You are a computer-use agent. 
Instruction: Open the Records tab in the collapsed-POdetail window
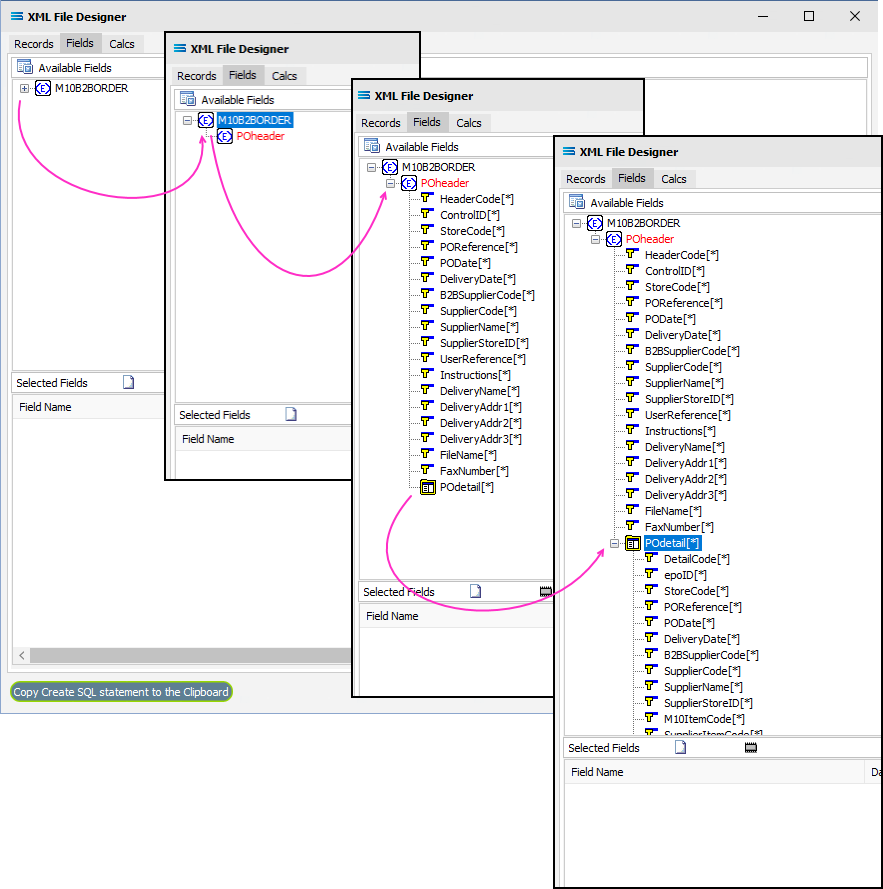pos(381,123)
